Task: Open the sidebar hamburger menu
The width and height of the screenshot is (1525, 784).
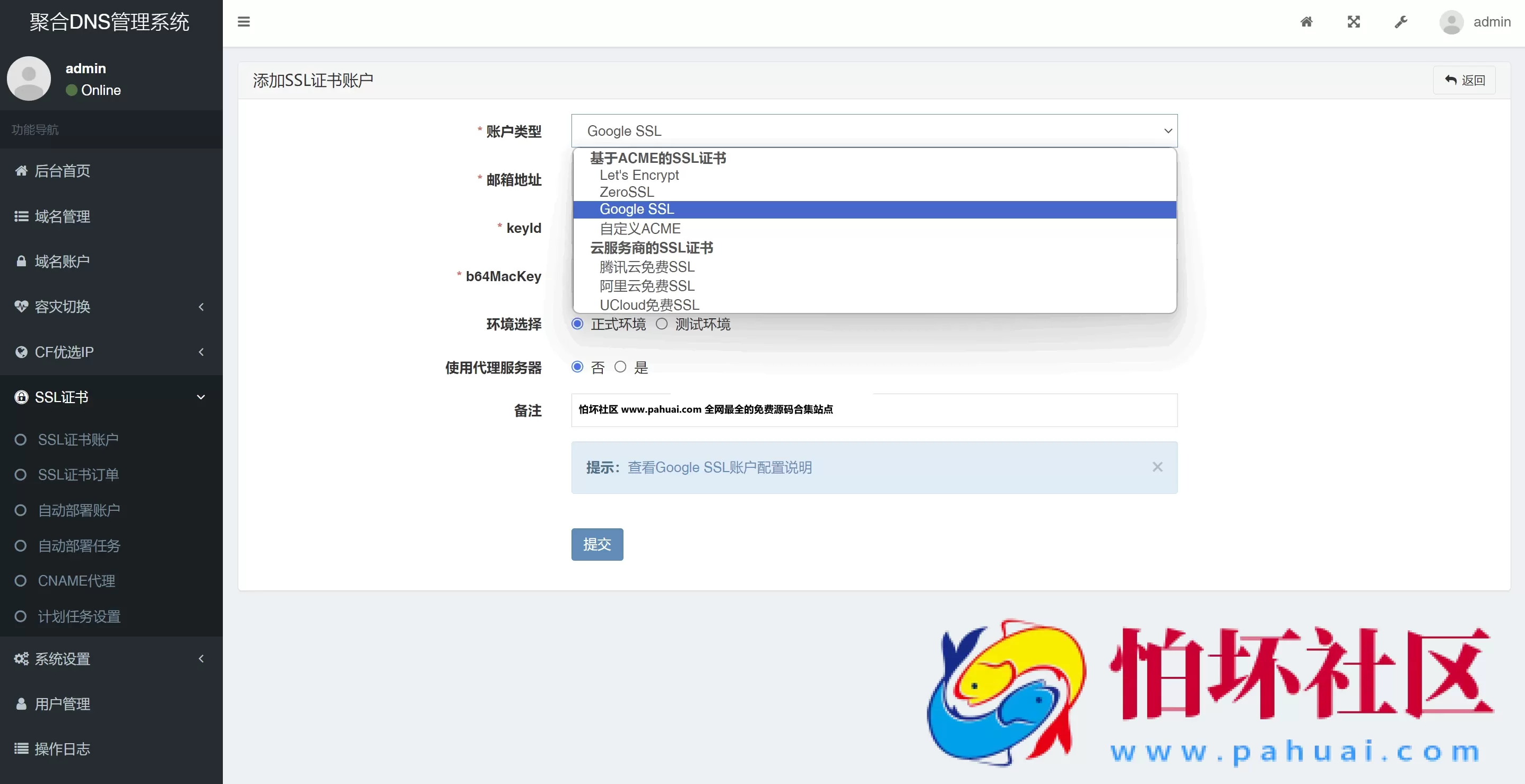Action: 244,22
